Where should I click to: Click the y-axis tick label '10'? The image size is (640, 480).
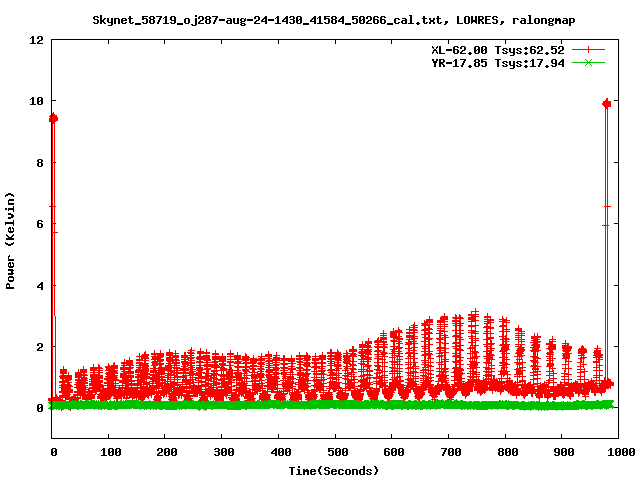(36, 101)
